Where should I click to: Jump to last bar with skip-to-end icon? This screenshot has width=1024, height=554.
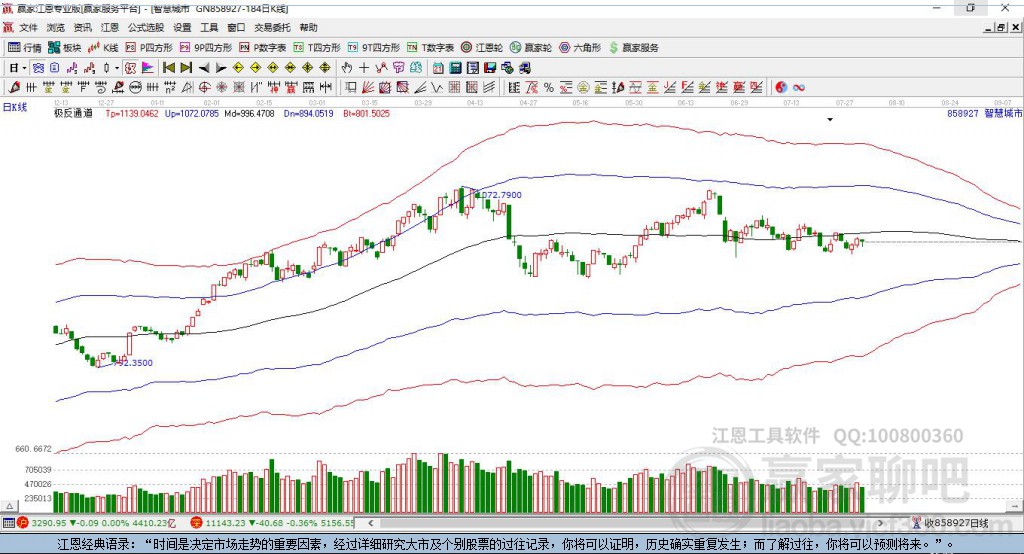click(186, 67)
